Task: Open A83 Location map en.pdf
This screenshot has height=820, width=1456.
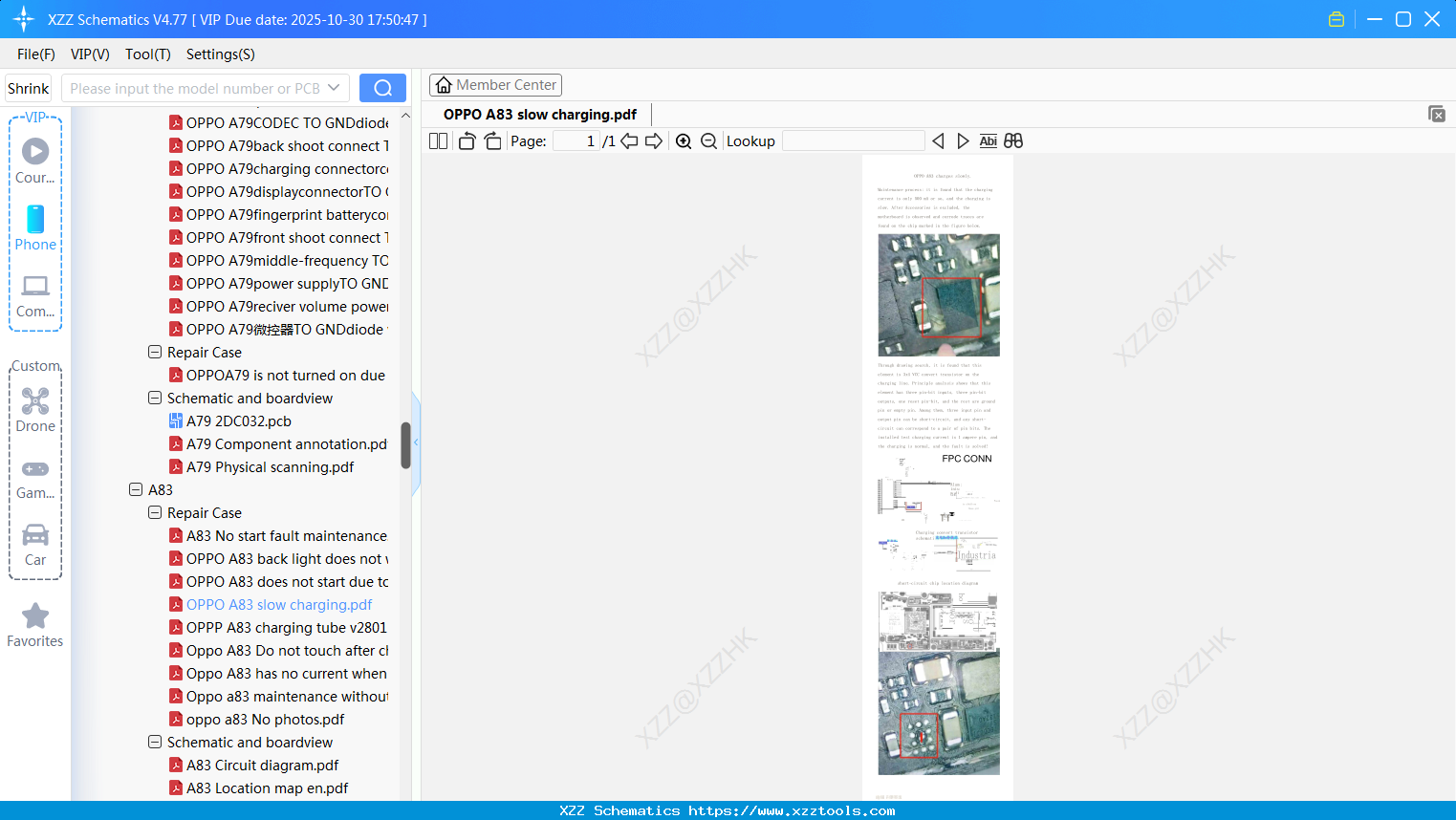Action: [x=258, y=788]
